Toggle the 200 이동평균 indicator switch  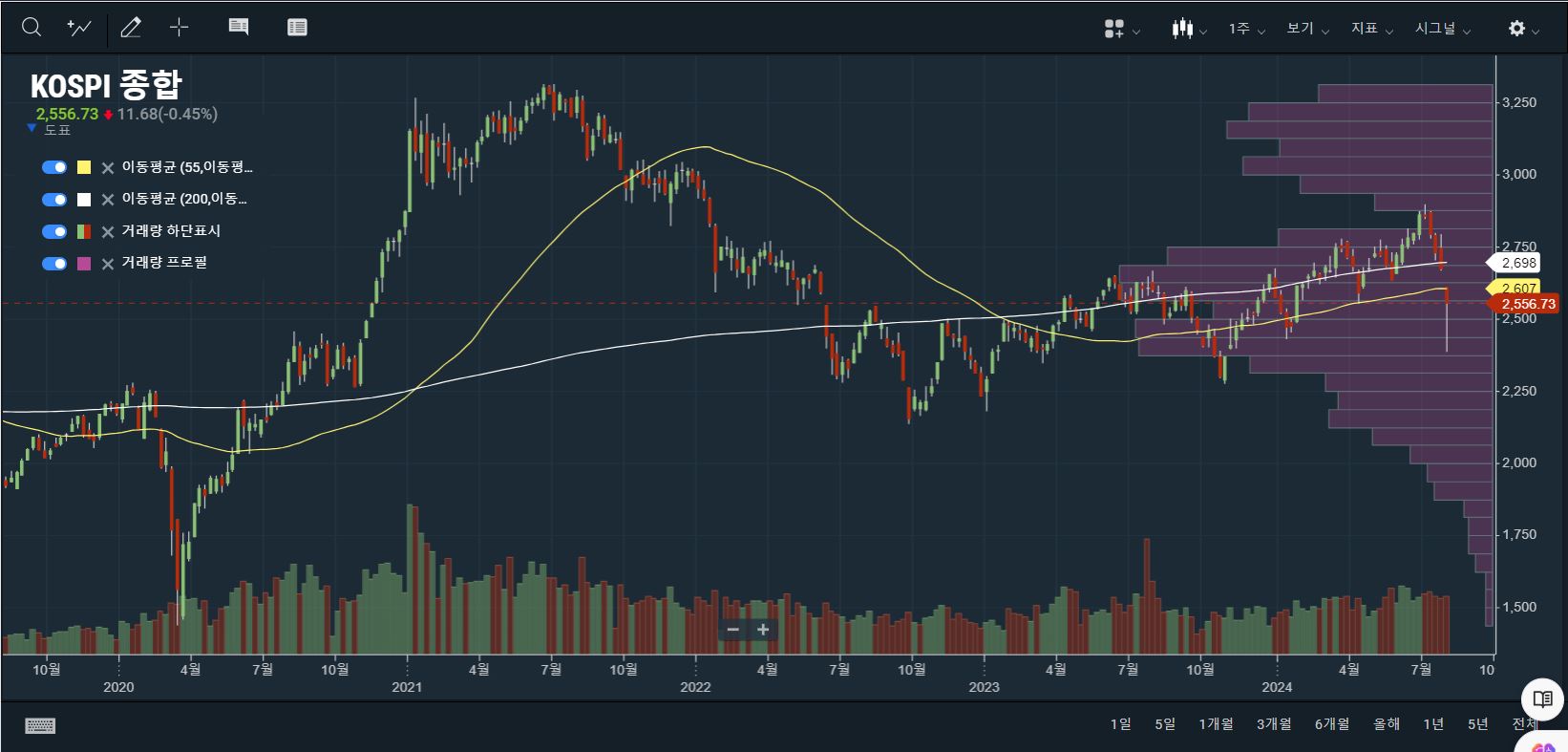point(54,200)
